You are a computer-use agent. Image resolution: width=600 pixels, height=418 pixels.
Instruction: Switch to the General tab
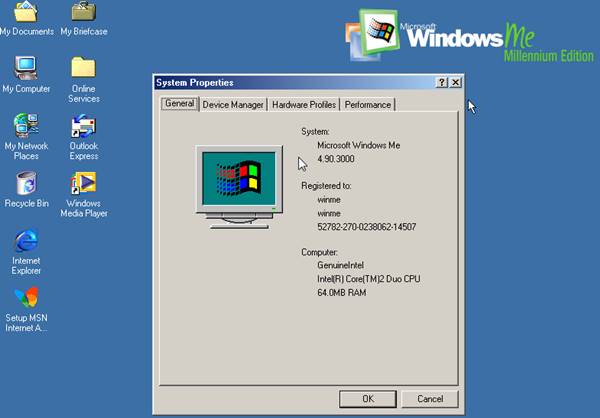180,103
